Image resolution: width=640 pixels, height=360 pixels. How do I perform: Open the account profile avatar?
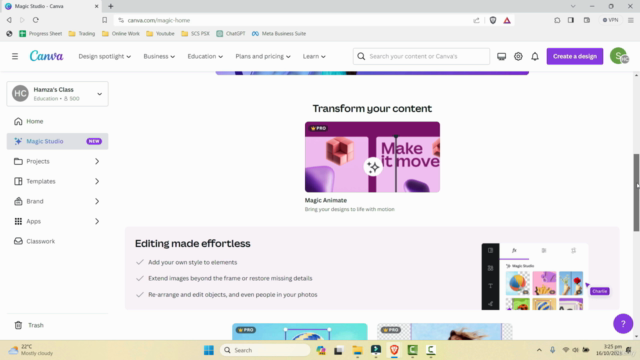(619, 56)
